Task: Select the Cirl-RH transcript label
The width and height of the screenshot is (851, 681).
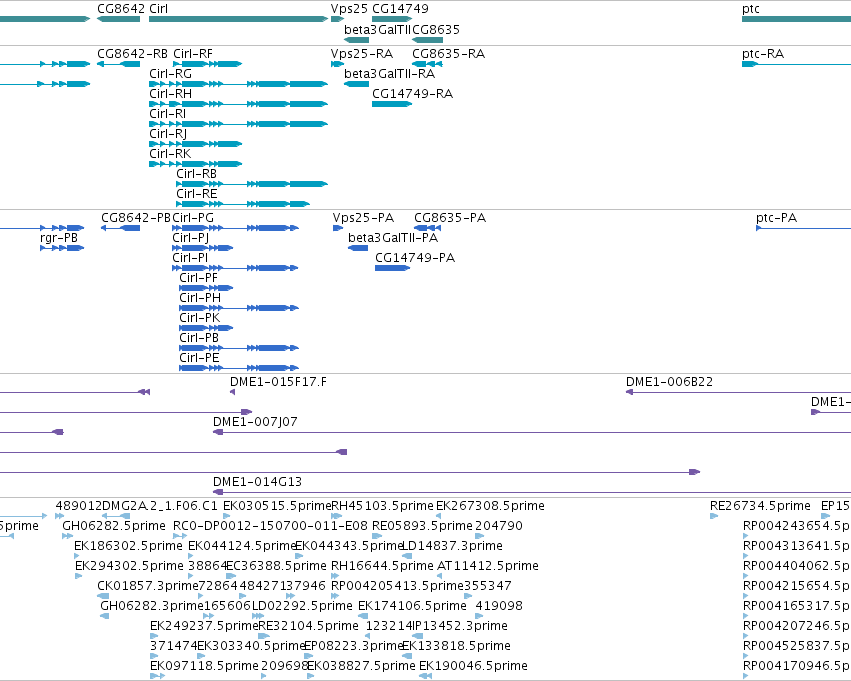Action: click(x=170, y=94)
